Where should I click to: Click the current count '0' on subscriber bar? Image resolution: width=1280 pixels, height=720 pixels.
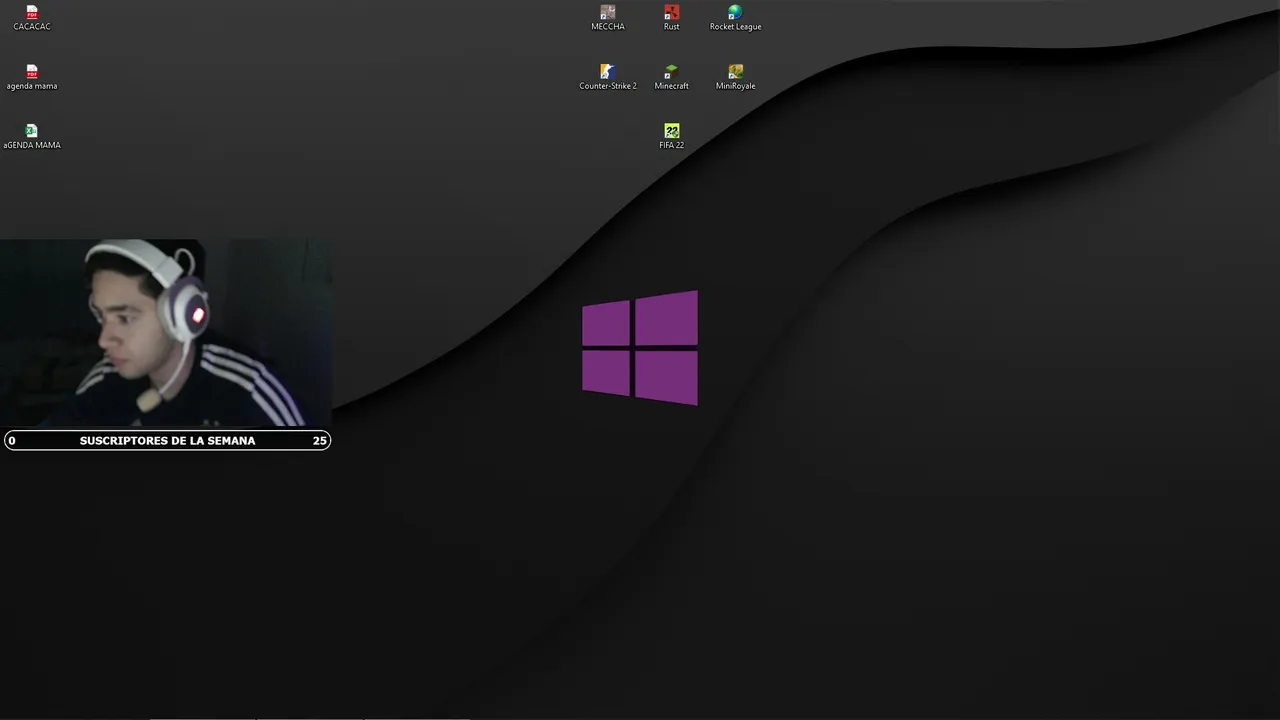[12, 440]
